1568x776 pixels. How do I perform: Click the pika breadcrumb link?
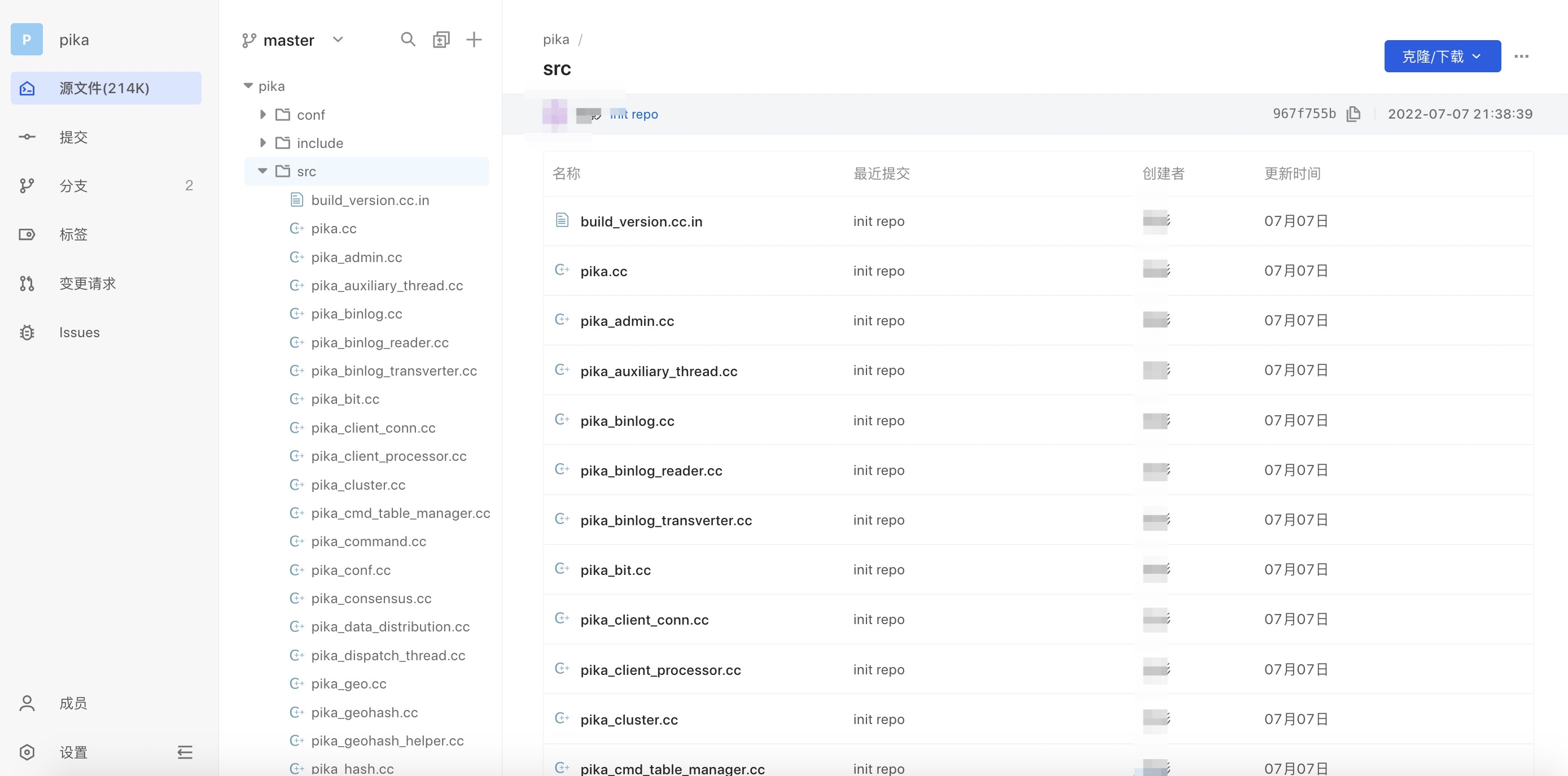pos(556,40)
